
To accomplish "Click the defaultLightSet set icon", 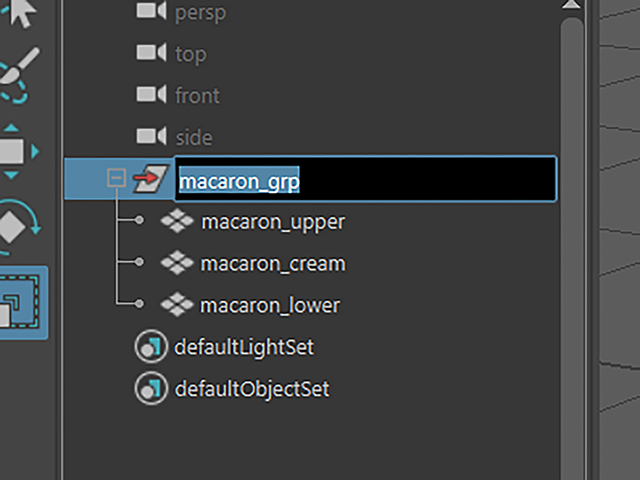I will [x=151, y=347].
